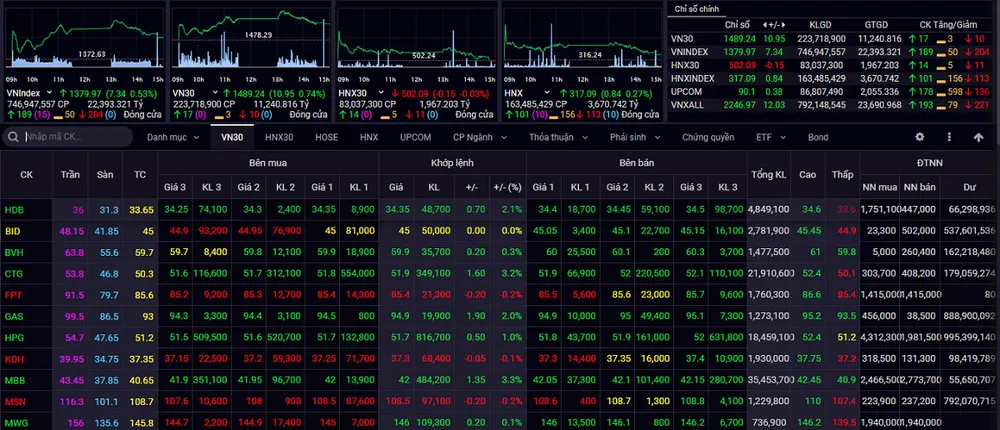Viewport: 1000px width, 430px height.
Task: Open the FPT stock symbol row
Action: [x=14, y=295]
